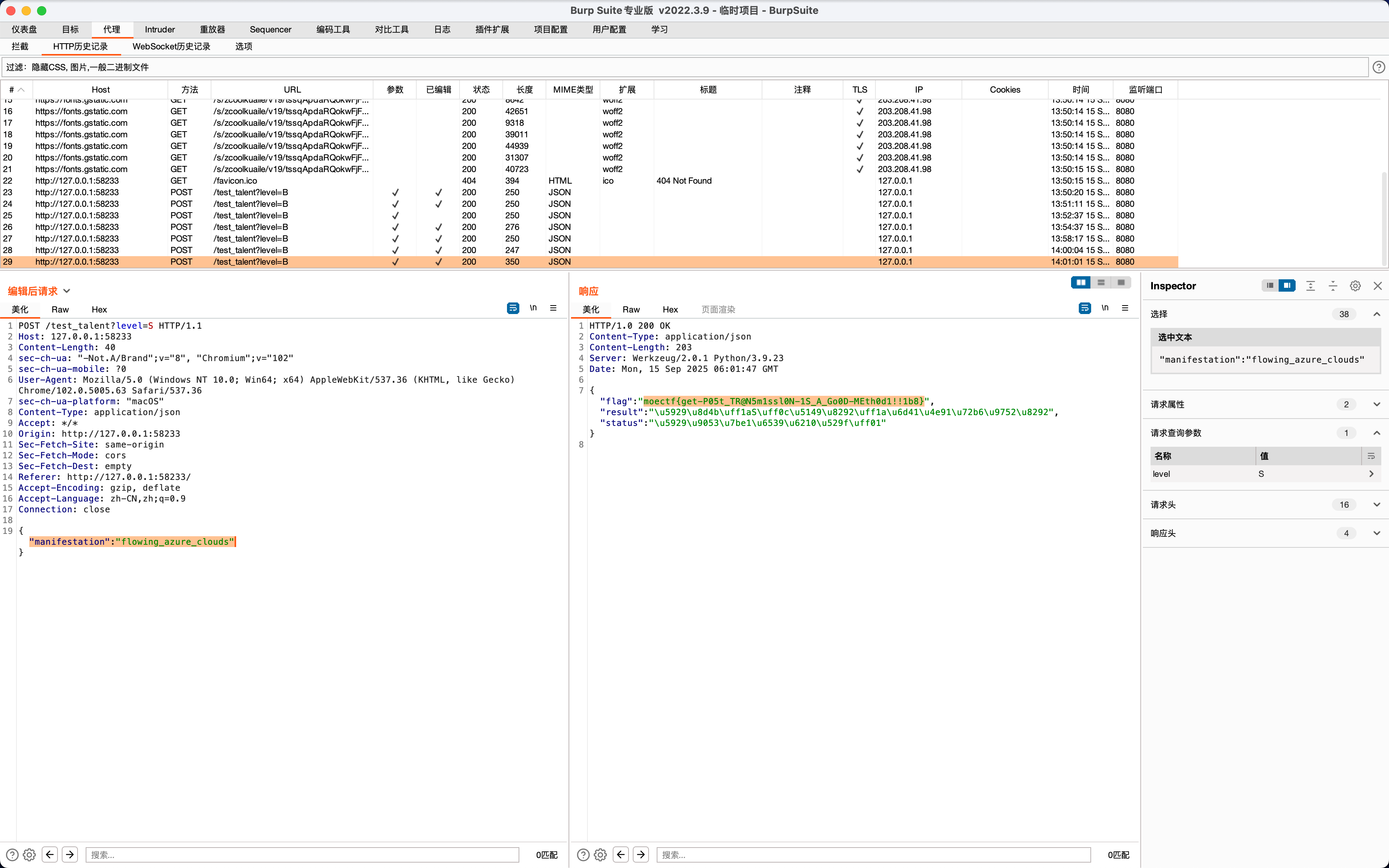Switch to combined tabbed layout view
The width and height of the screenshot is (1389, 868).
pyautogui.click(x=1120, y=282)
